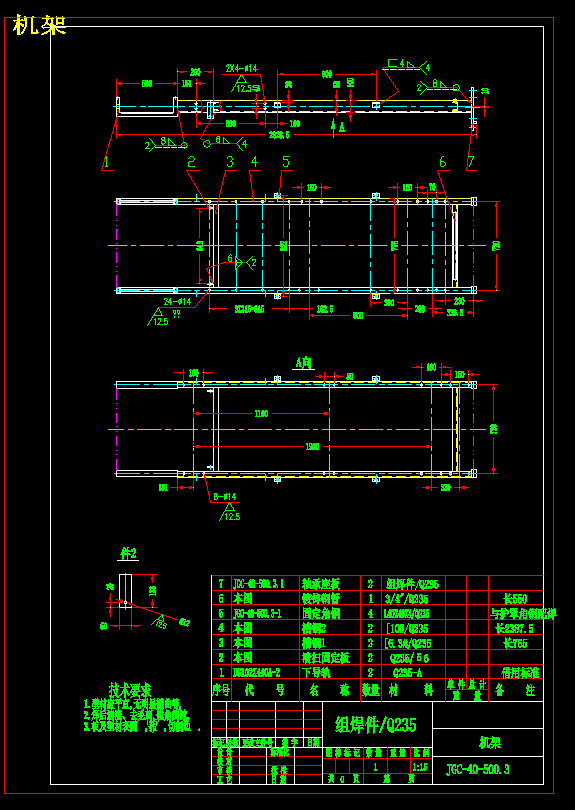Click the 技术要求 heading
This screenshot has width=575, height=810.
pos(130,689)
